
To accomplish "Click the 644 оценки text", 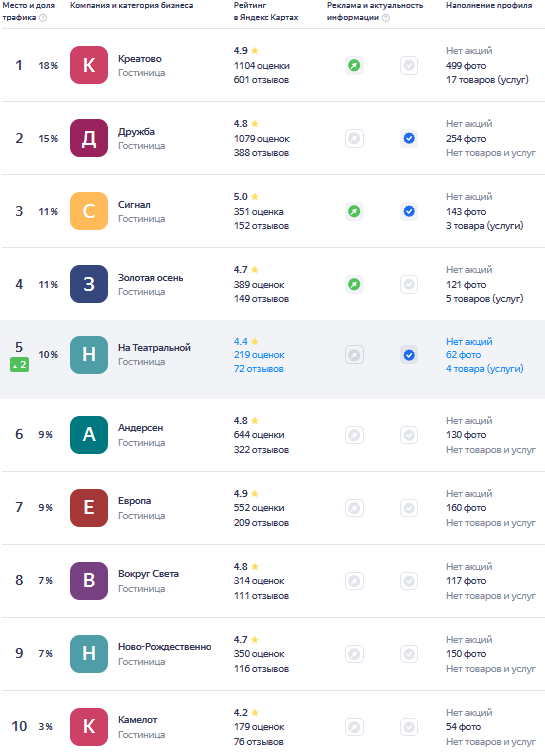I will click(x=259, y=435).
